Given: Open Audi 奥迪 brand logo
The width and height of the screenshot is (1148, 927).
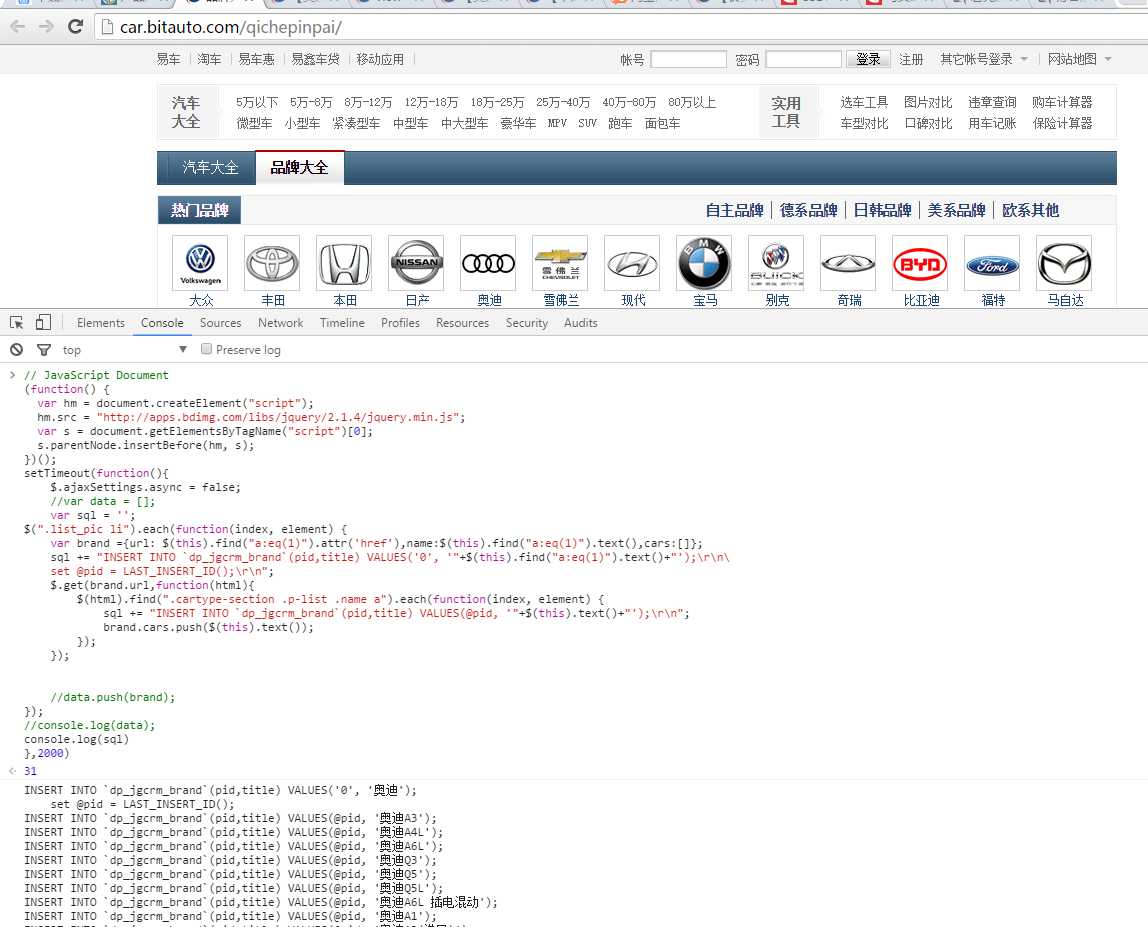Looking at the screenshot, I should pos(488,263).
